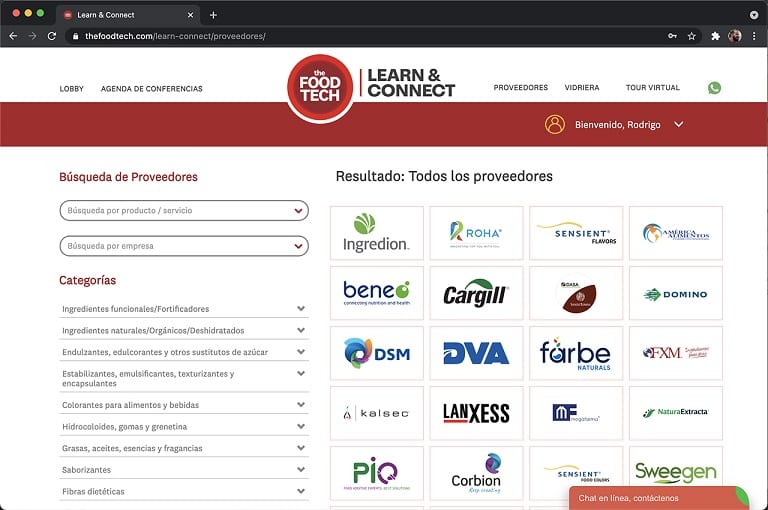Expand Endulzantes, edulcorantes category

click(184, 352)
